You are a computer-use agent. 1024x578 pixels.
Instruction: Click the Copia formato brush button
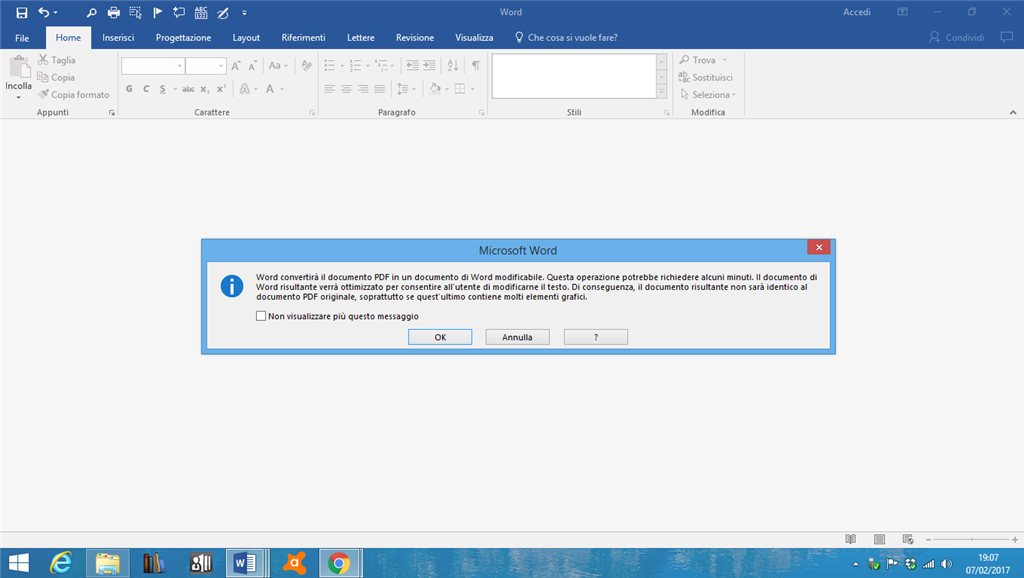click(x=73, y=95)
